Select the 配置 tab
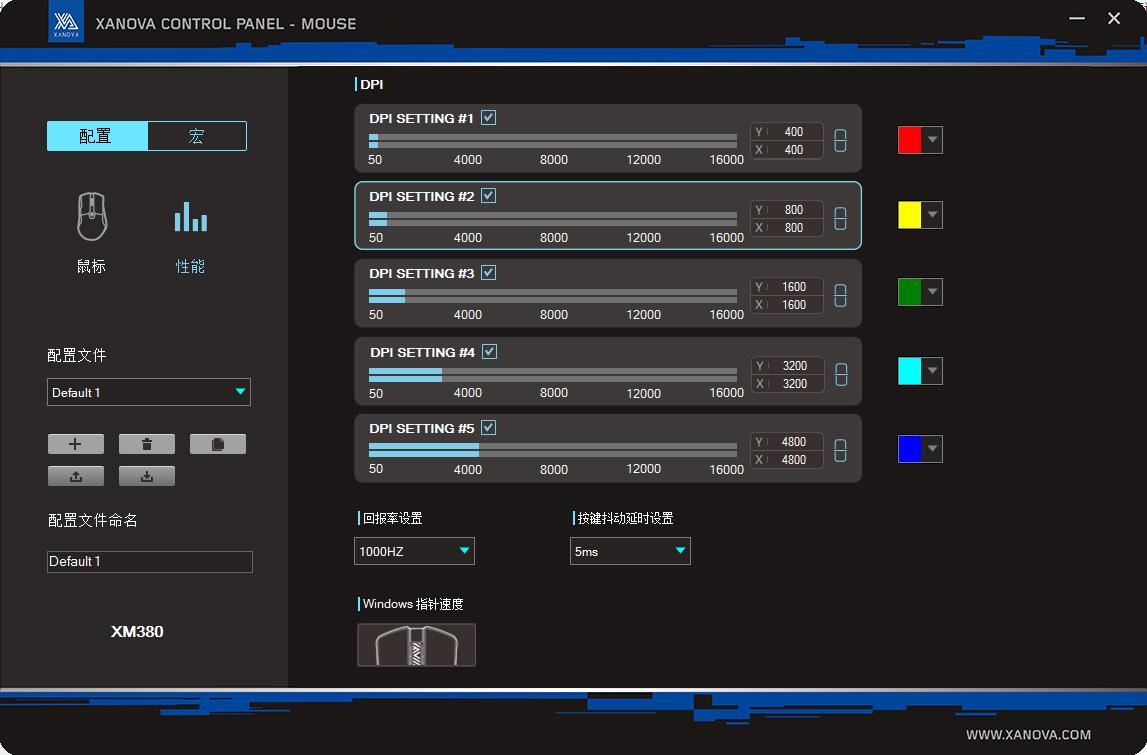Image resolution: width=1147 pixels, height=755 pixels. [x=97, y=136]
